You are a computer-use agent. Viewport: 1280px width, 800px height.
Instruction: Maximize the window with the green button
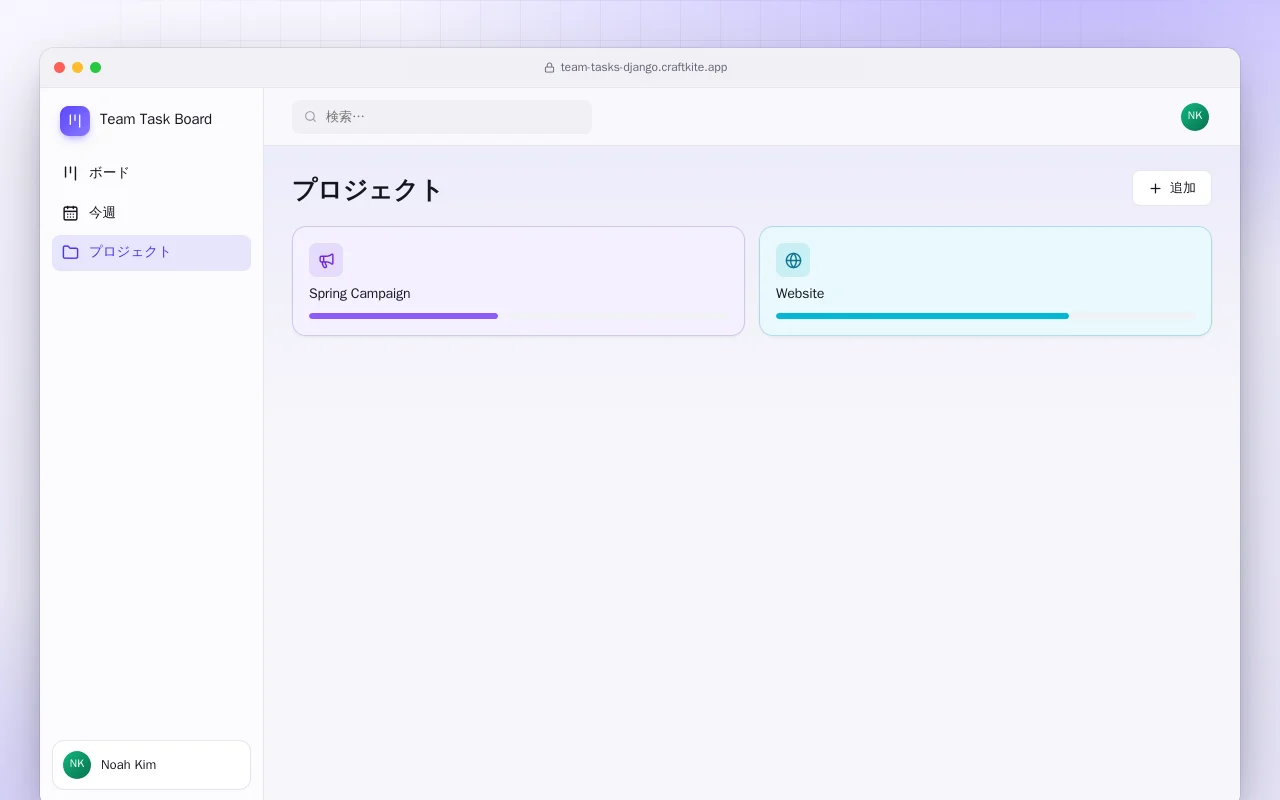[x=96, y=68]
